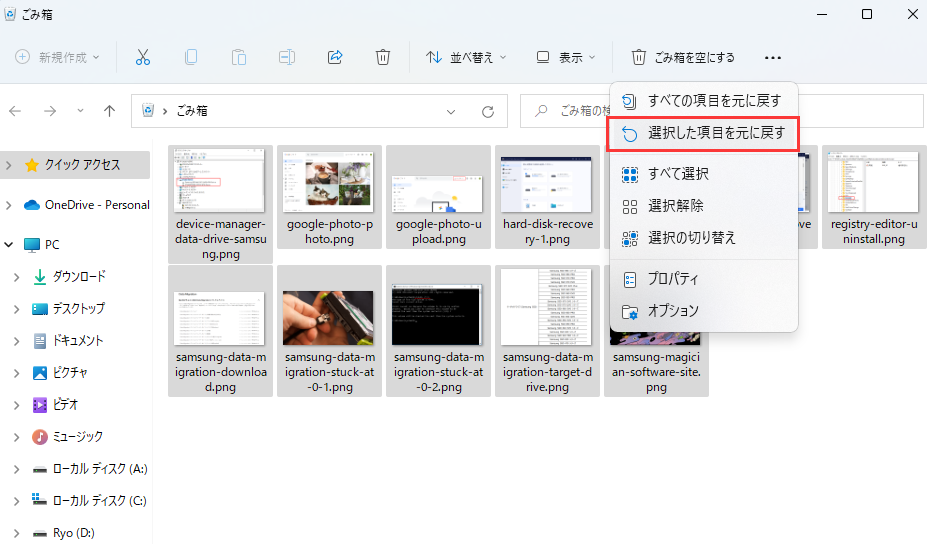This screenshot has width=927, height=544.
Task: Go up one folder with Up arrow
Action: click(x=110, y=111)
